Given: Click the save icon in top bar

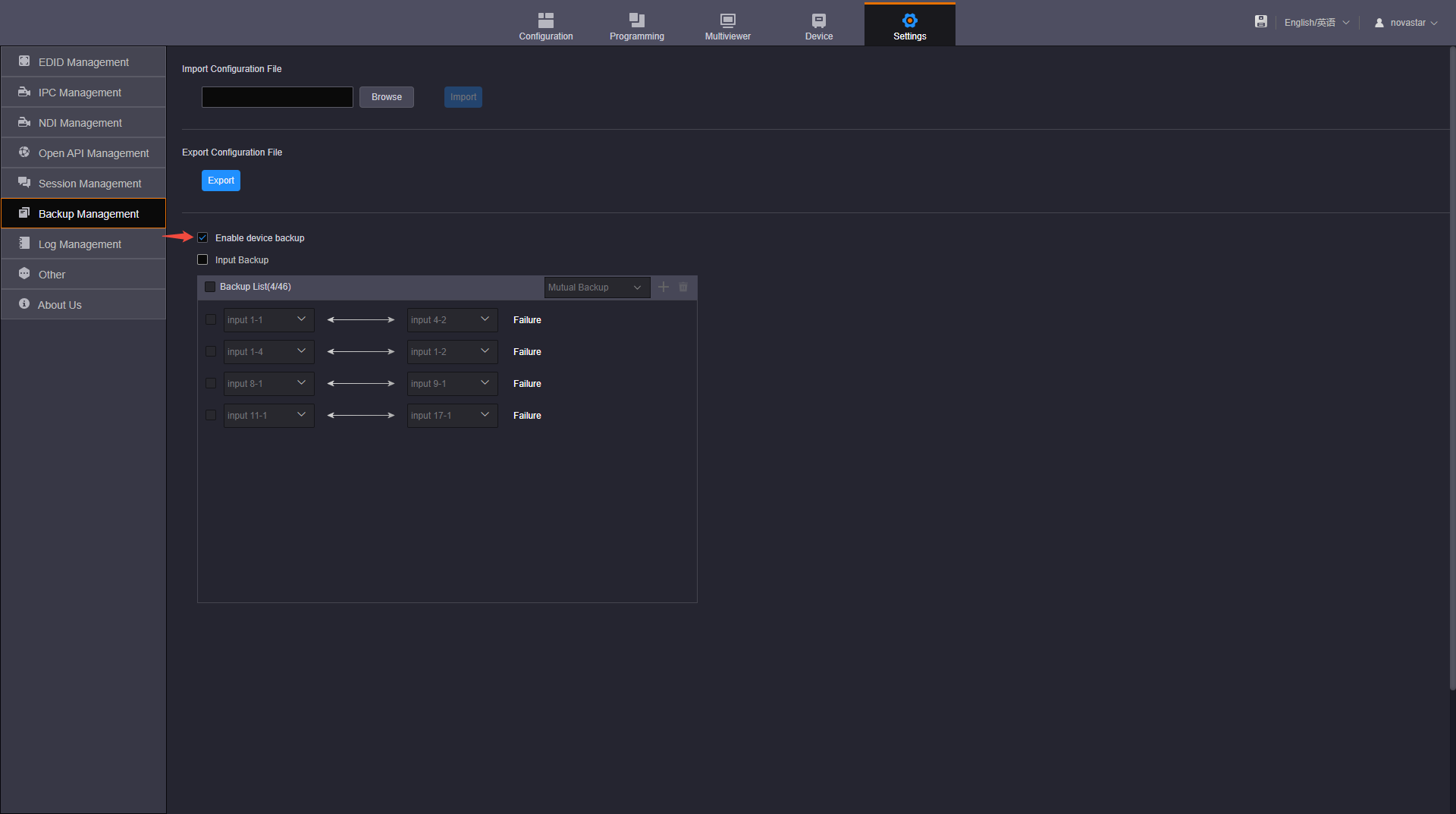Looking at the screenshot, I should tap(1260, 22).
